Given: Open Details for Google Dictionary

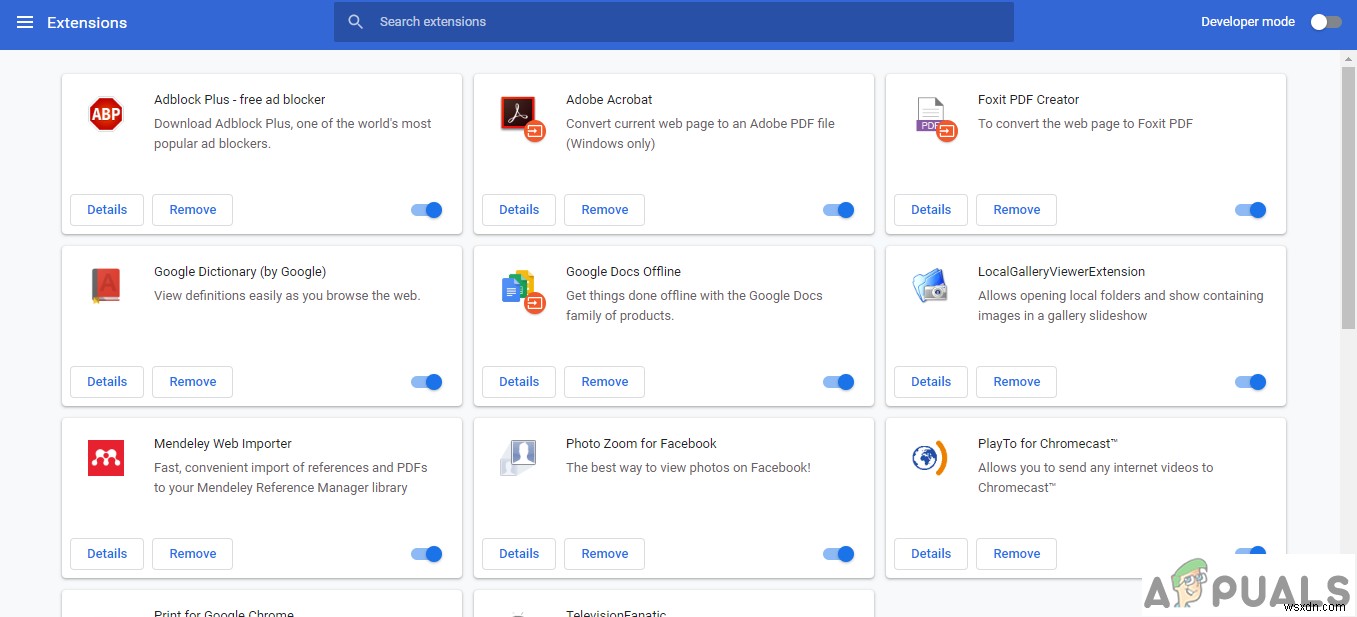Looking at the screenshot, I should click(x=107, y=382).
